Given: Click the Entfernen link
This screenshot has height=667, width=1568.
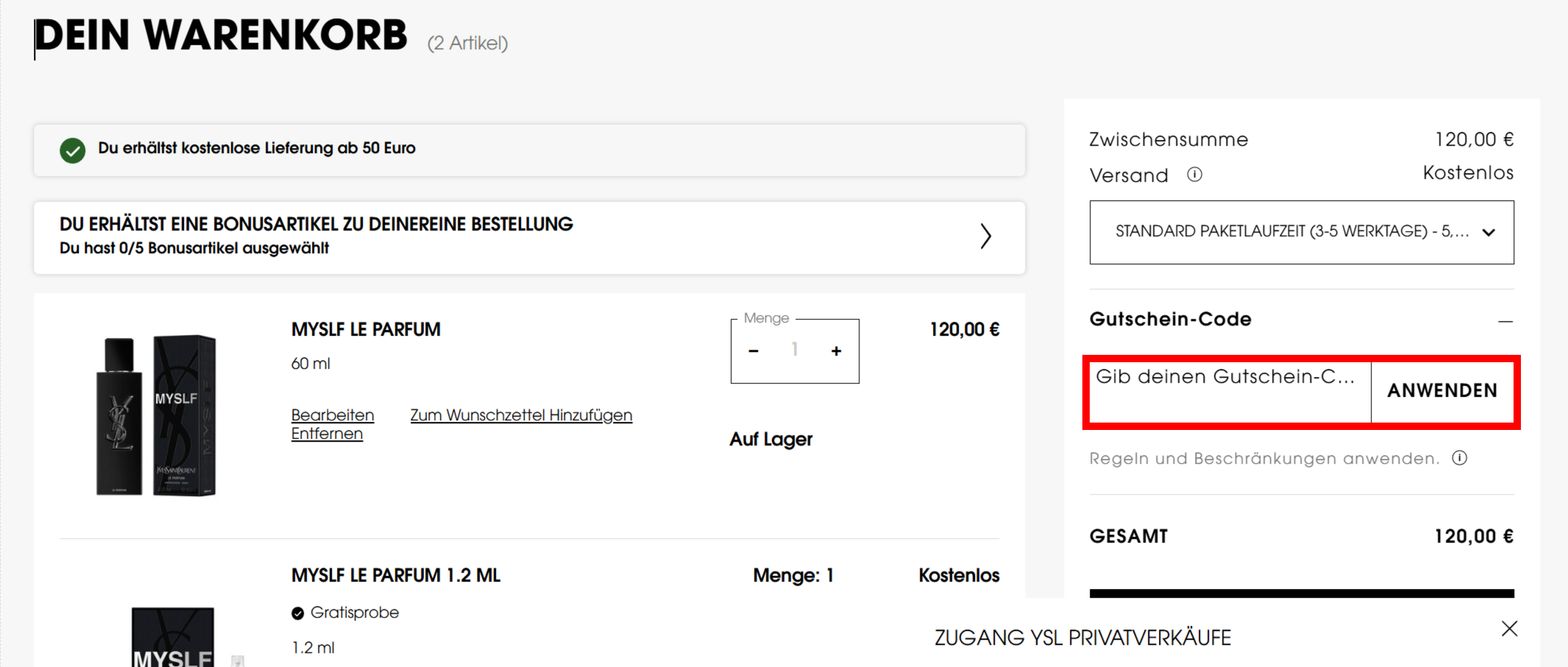Looking at the screenshot, I should [327, 434].
